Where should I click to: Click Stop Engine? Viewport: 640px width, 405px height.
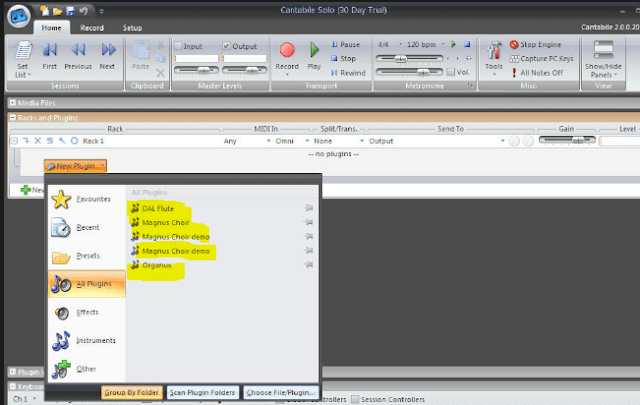pos(536,45)
